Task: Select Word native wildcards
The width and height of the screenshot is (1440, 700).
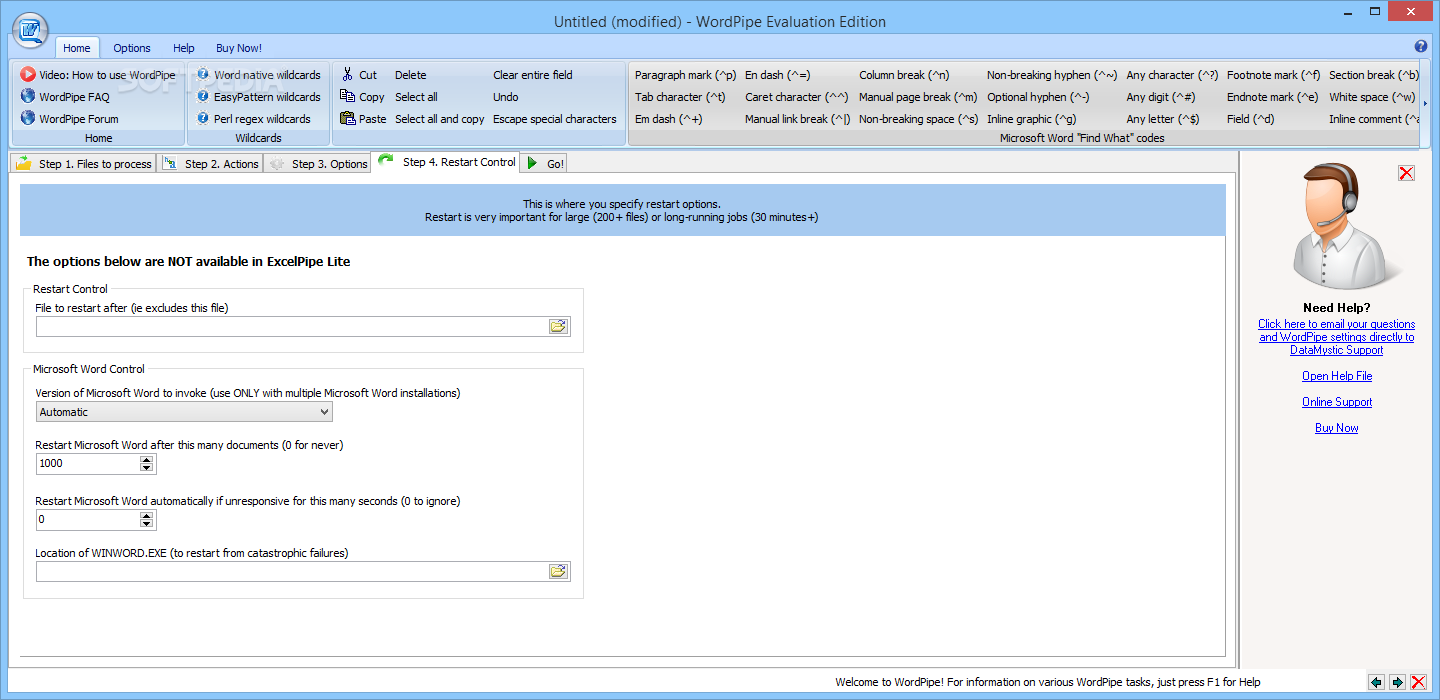Action: 258,75
